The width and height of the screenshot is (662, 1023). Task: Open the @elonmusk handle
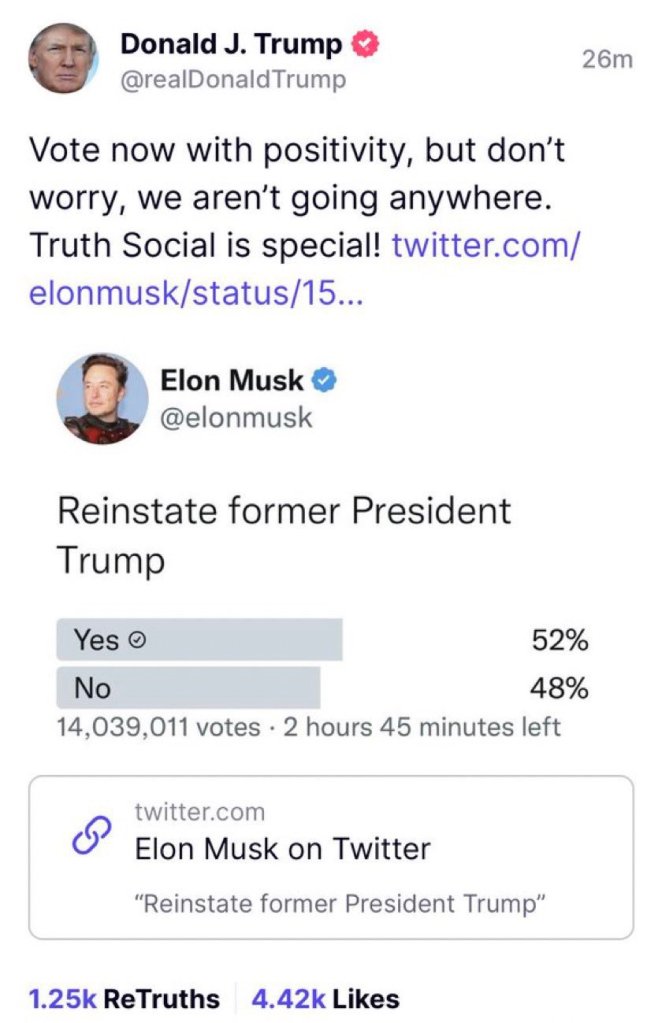click(236, 416)
